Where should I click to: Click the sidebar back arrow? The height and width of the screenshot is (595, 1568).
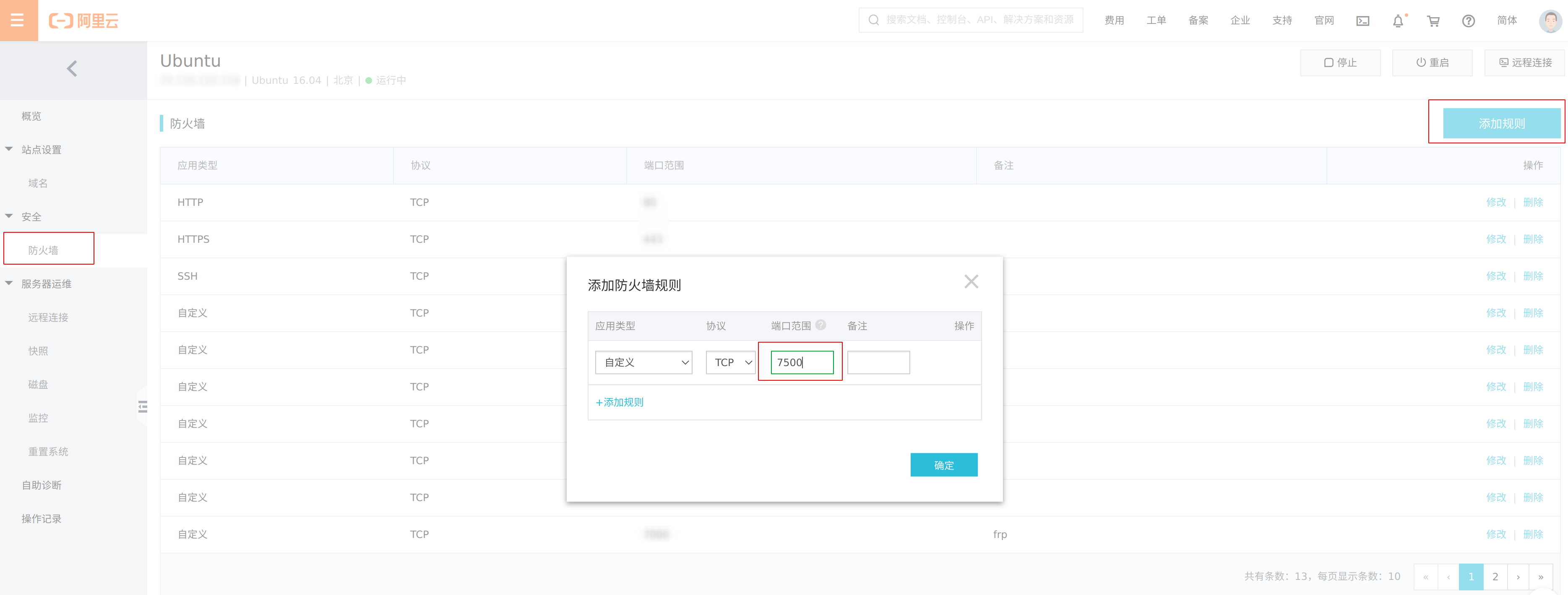pos(72,69)
